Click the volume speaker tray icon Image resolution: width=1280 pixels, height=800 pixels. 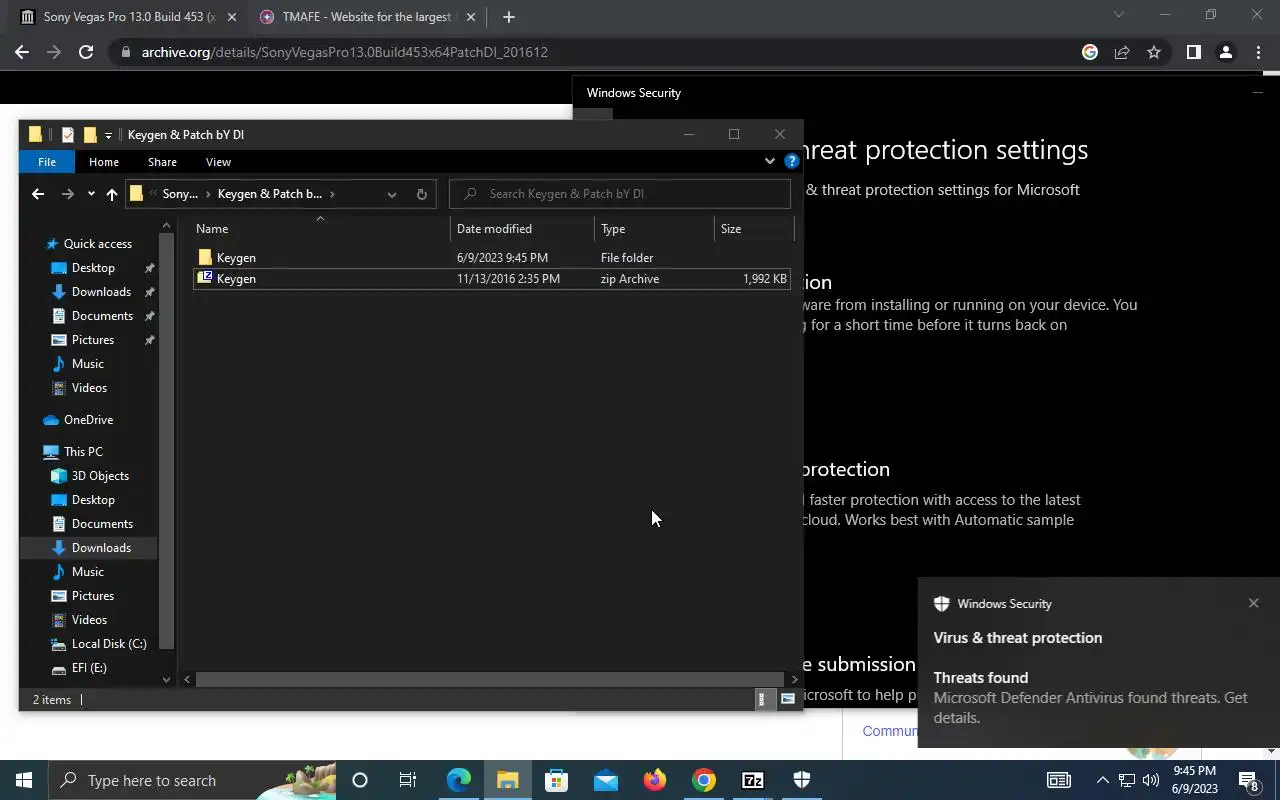click(1150, 780)
